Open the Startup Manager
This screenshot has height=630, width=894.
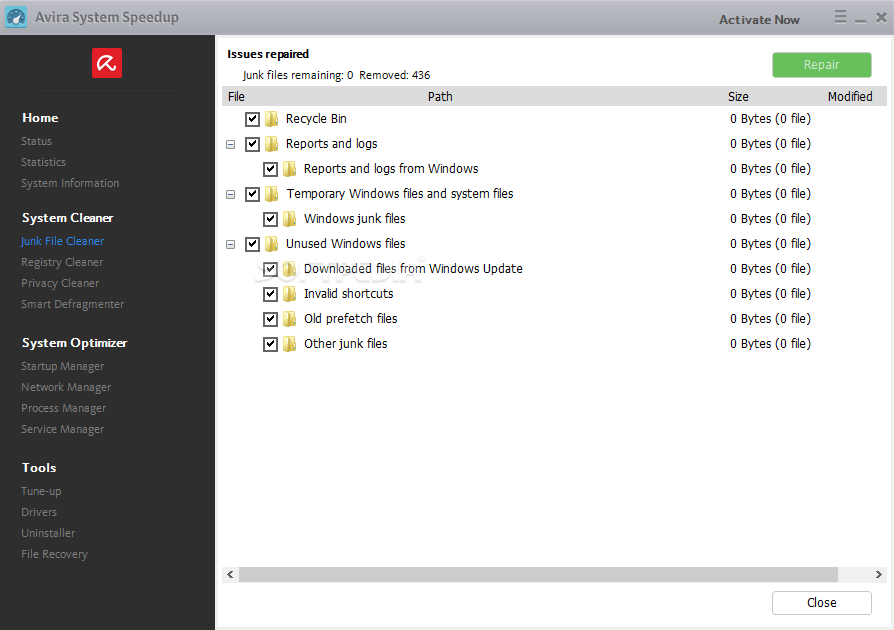coord(63,366)
